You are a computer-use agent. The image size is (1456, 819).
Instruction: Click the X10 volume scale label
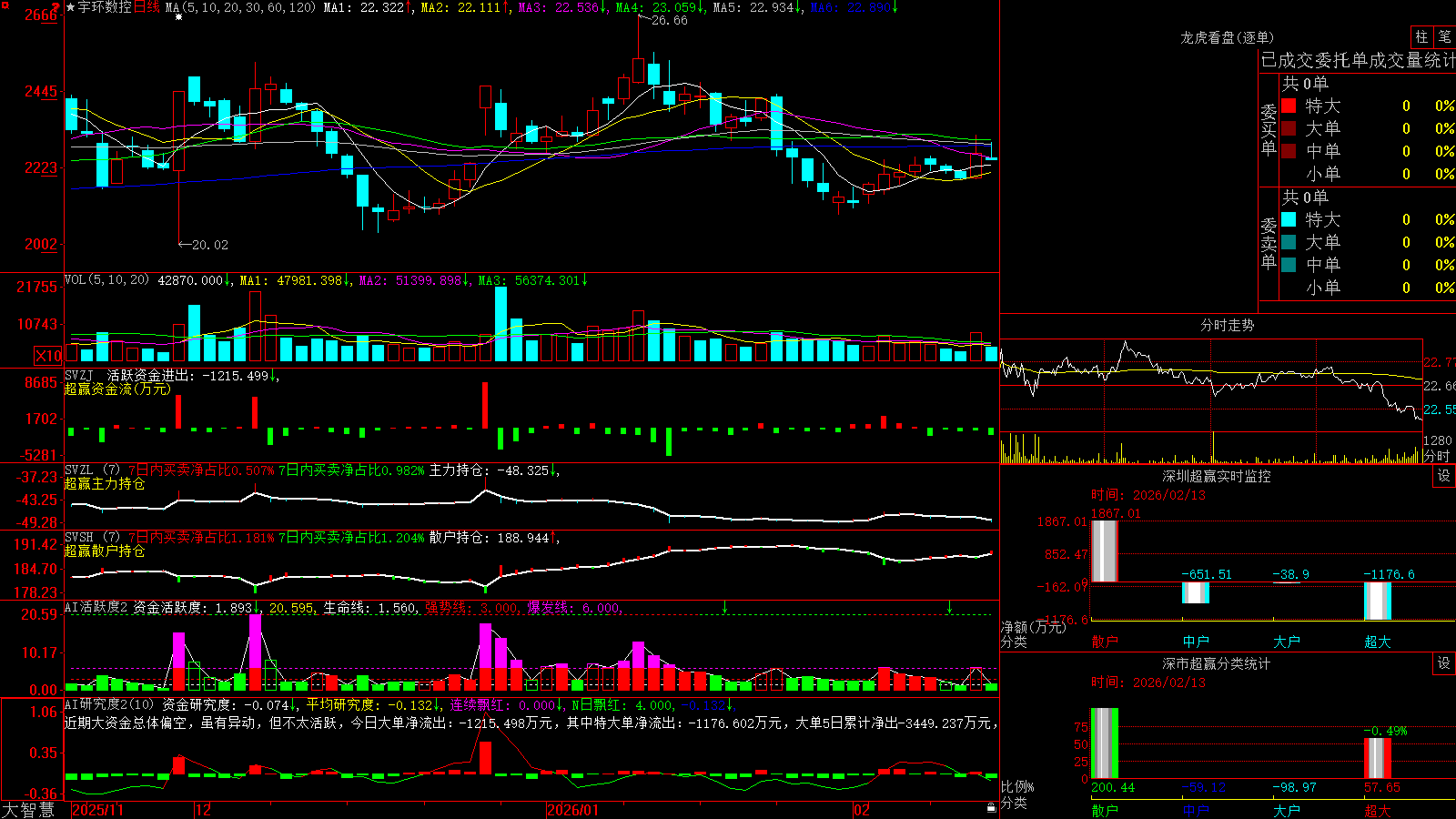(x=48, y=356)
